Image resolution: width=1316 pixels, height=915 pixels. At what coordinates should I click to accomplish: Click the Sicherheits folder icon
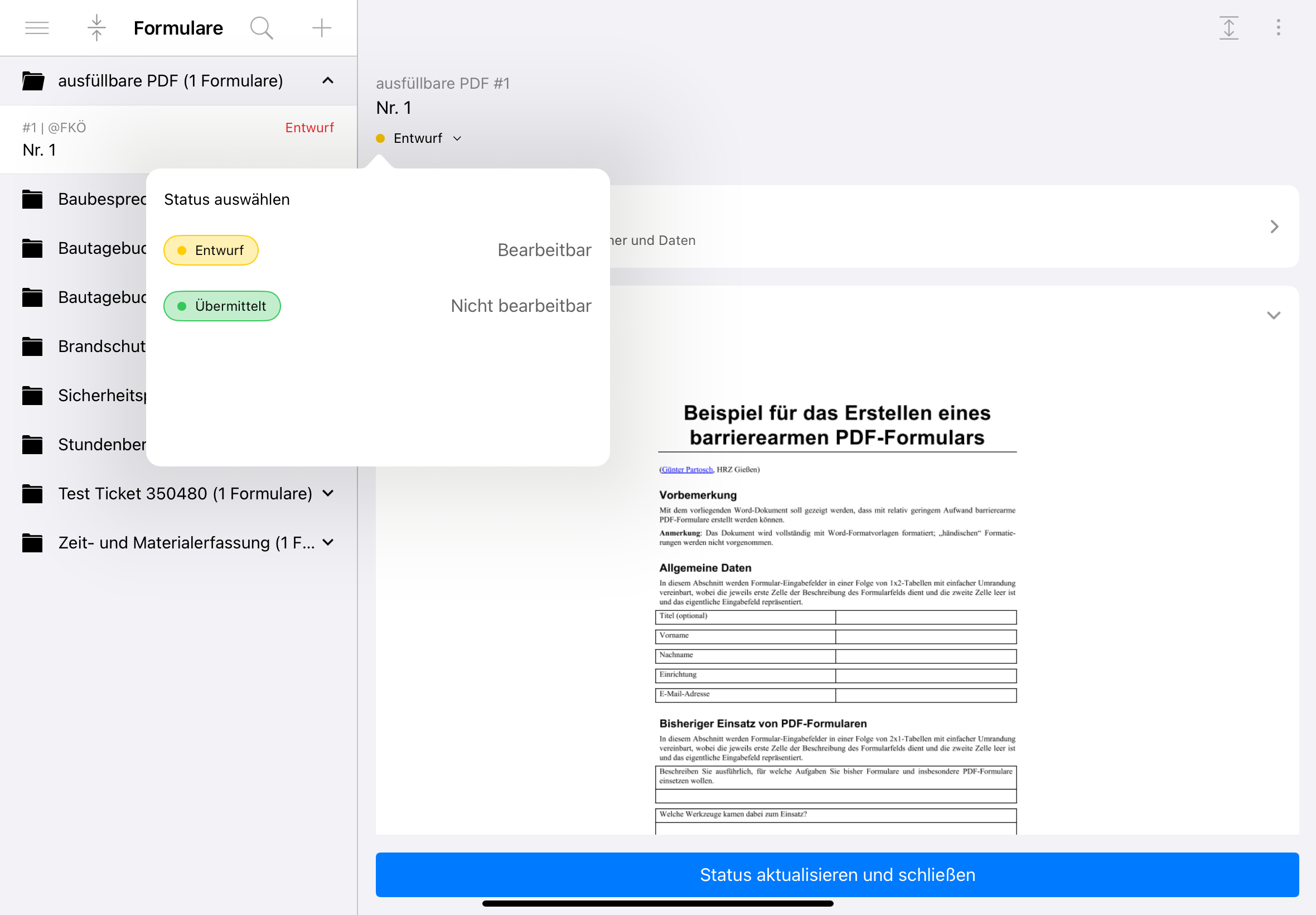pos(33,396)
